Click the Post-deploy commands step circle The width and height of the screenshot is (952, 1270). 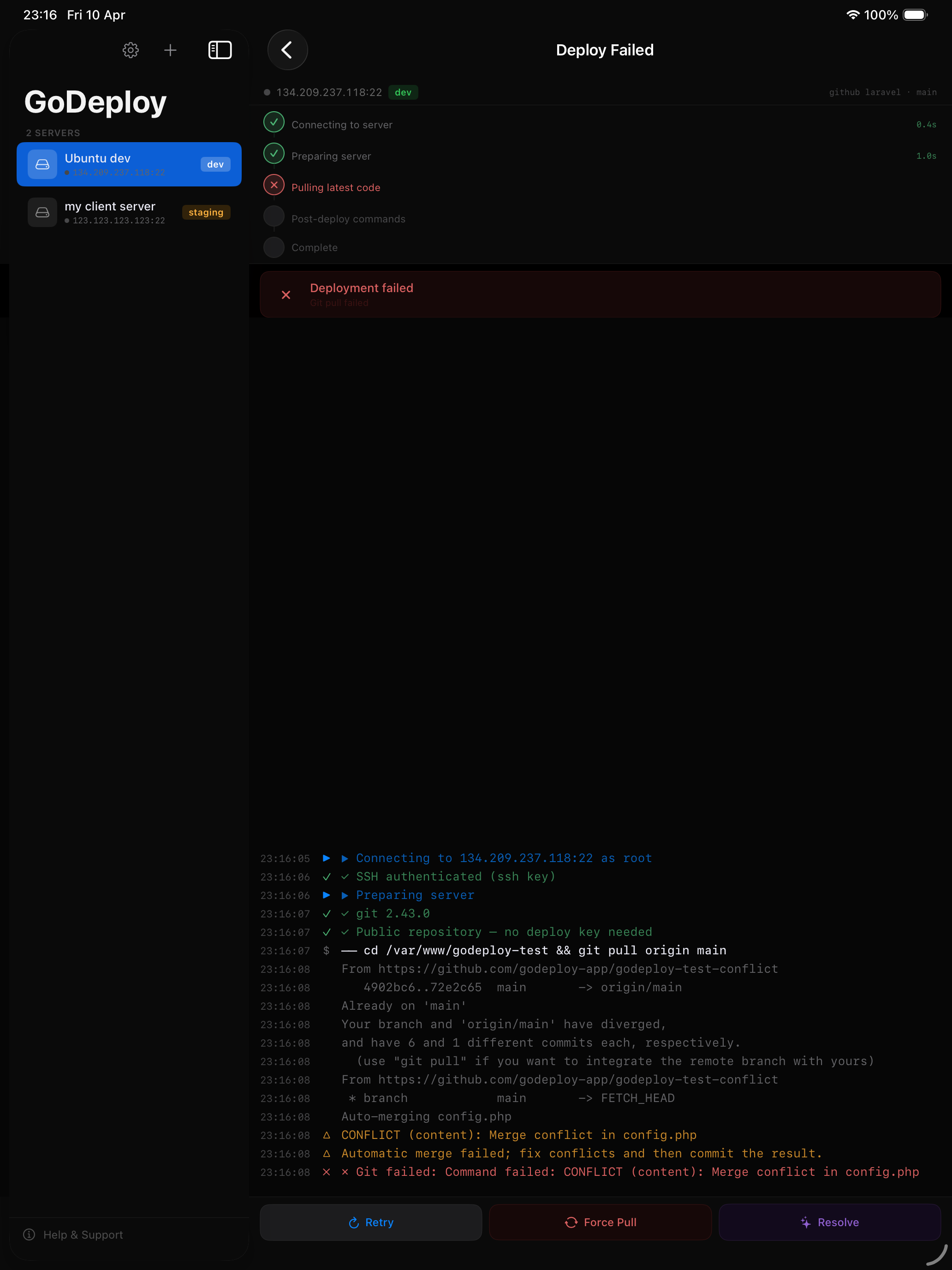tap(274, 216)
